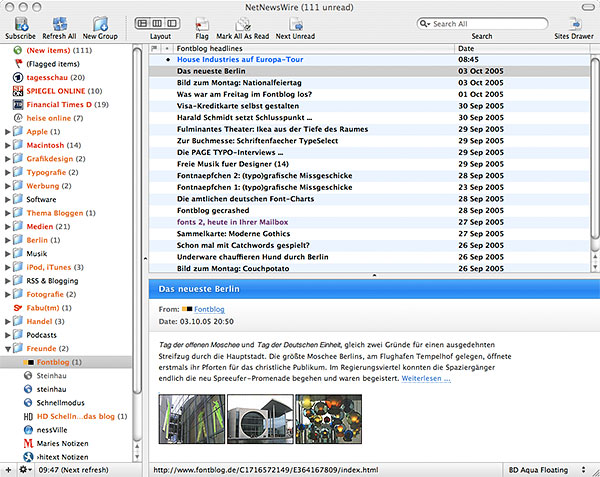The height and width of the screenshot is (477, 600).
Task: Sort by the flag column header
Action: [x=154, y=49]
